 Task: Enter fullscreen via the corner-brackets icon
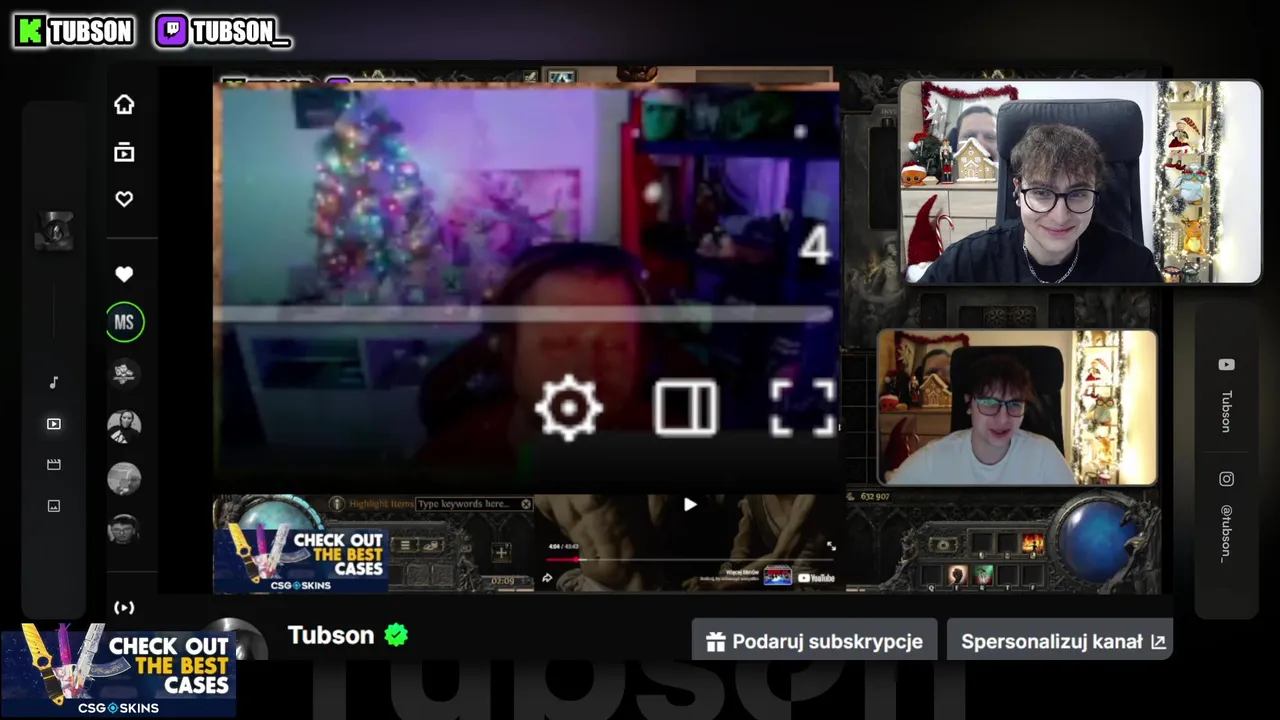(803, 408)
